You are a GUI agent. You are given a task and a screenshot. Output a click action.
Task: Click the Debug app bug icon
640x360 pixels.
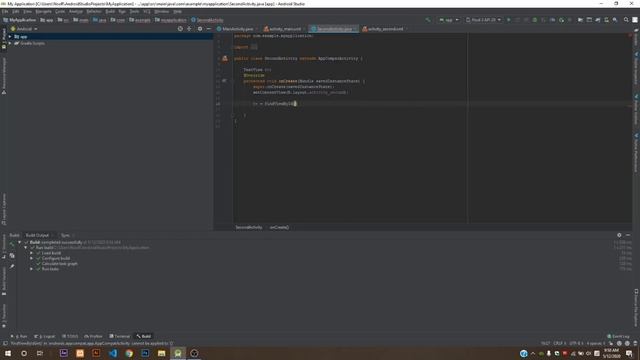(535, 20)
